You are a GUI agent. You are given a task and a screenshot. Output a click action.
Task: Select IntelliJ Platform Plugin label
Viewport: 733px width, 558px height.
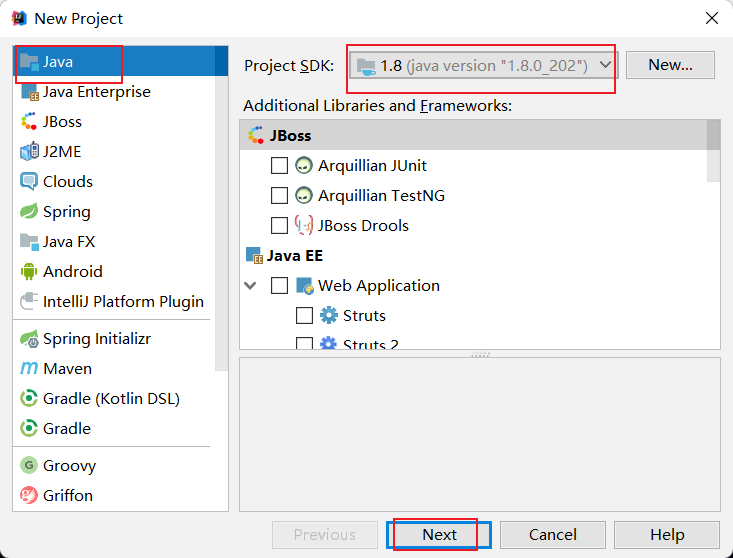pyautogui.click(x=123, y=301)
